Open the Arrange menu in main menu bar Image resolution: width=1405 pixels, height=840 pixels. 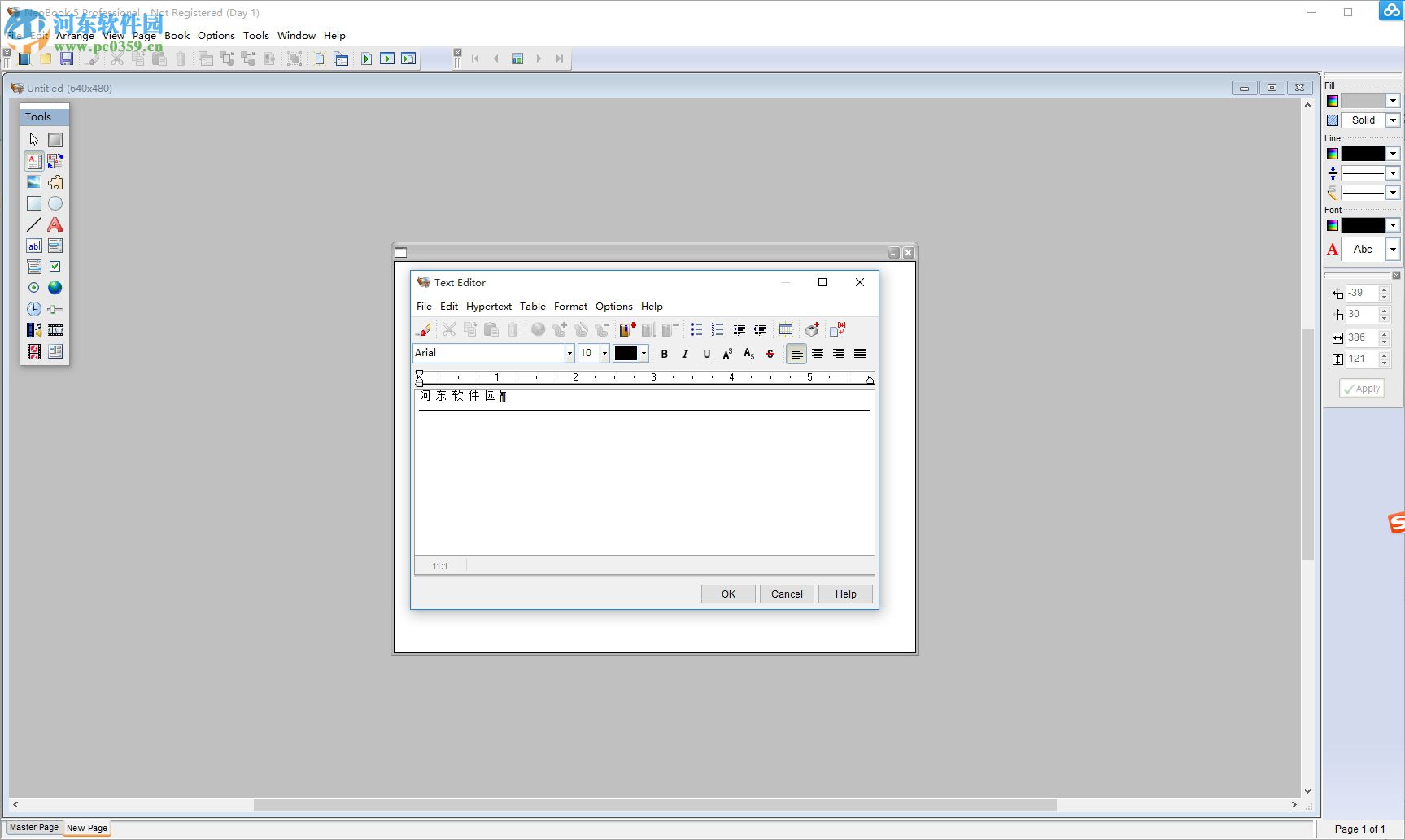[x=75, y=36]
